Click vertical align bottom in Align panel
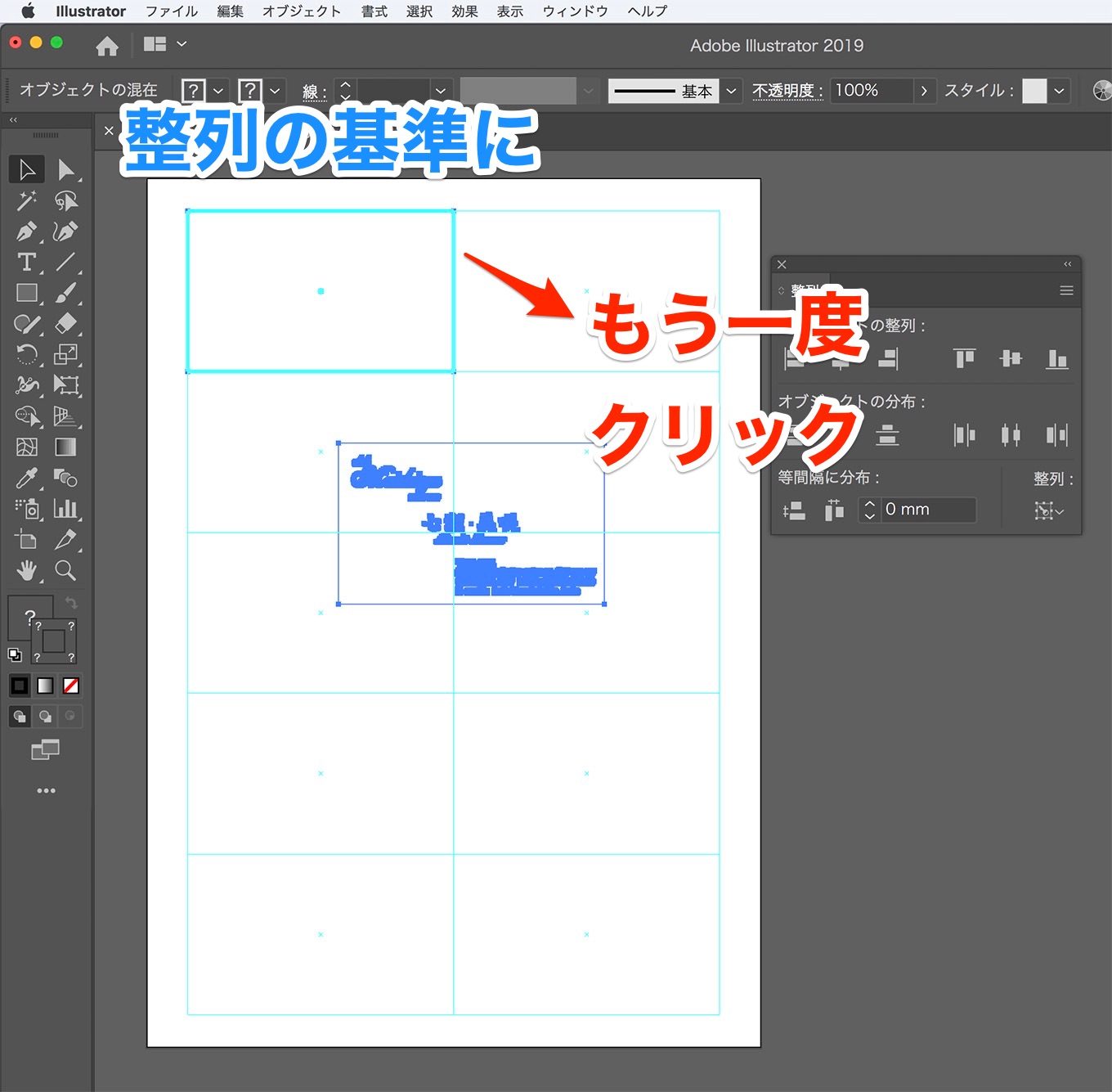Image resolution: width=1112 pixels, height=1092 pixels. 1057,358
